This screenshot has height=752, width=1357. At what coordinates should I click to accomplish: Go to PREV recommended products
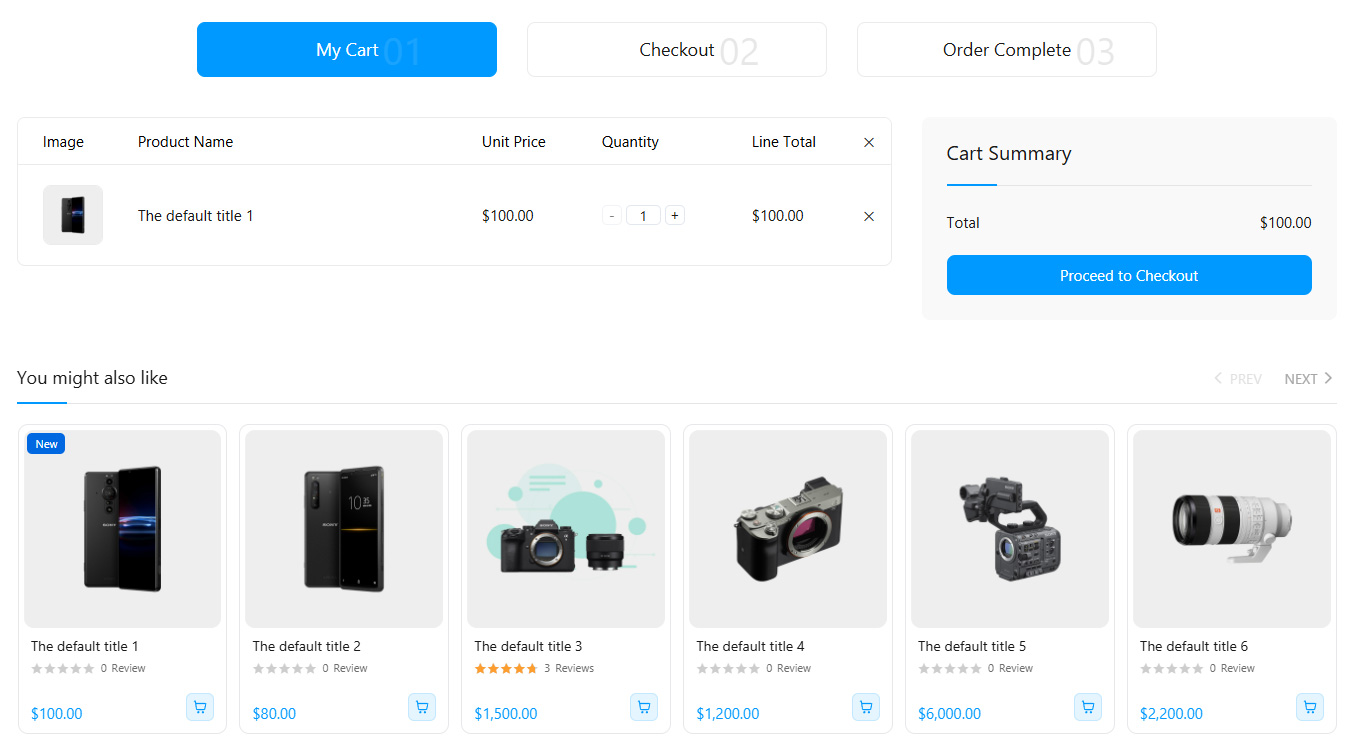pyautogui.click(x=1238, y=379)
